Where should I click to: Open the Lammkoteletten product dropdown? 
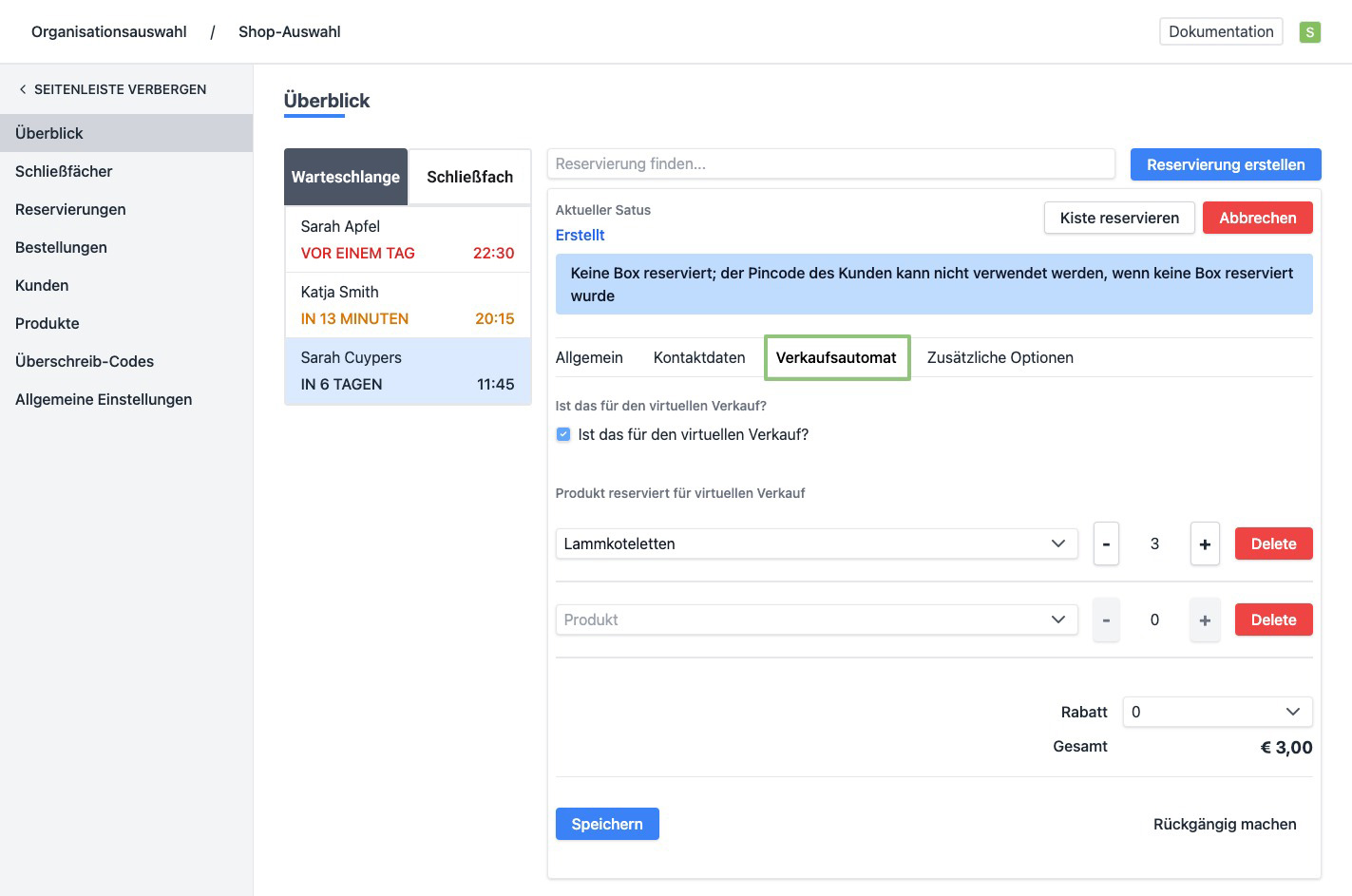(x=815, y=543)
